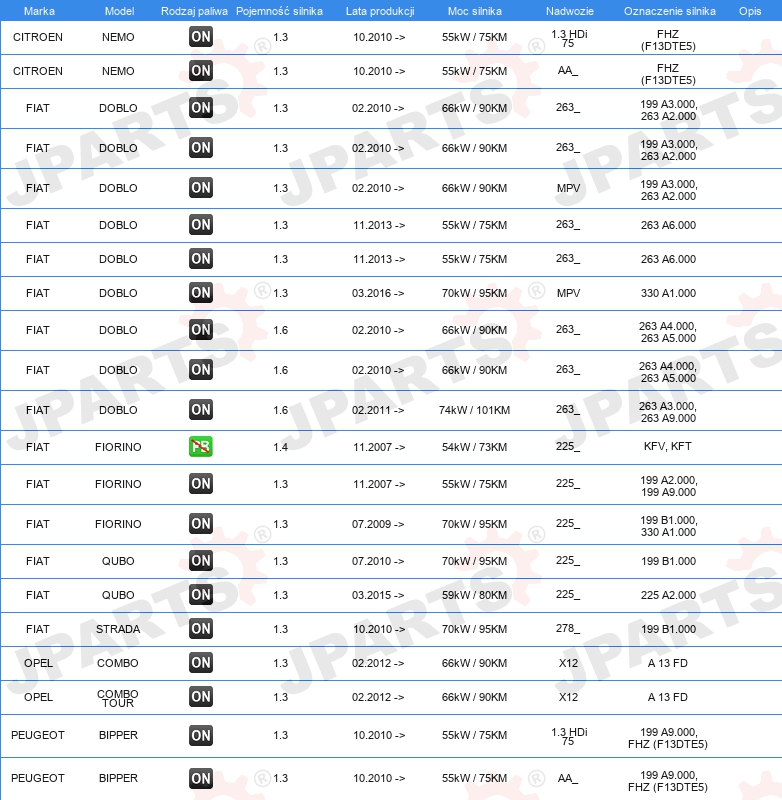Click the 199 B1.000, 330 A1.000 engine code
The width and height of the screenshot is (782, 800).
pos(668,526)
